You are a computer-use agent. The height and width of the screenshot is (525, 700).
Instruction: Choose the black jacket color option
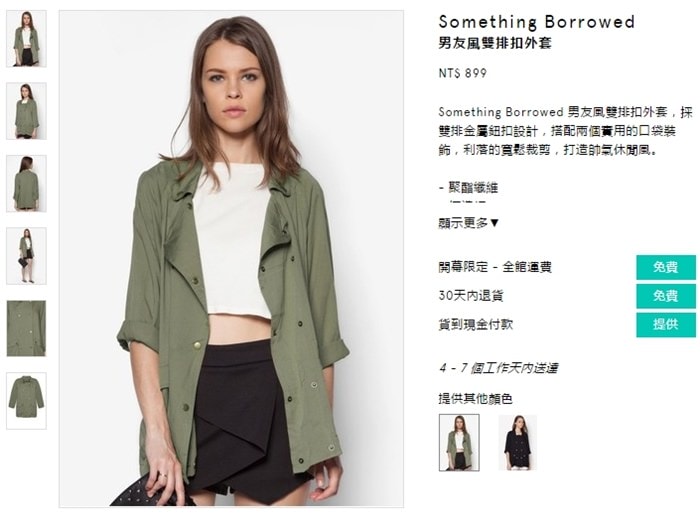[517, 442]
